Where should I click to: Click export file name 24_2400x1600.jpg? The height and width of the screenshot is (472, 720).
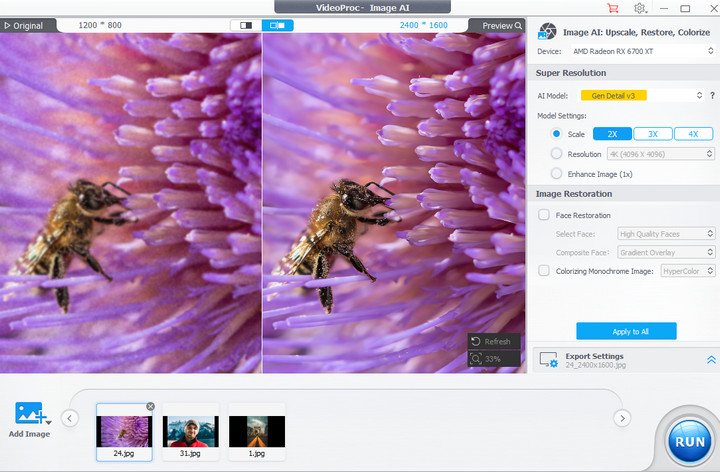596,365
